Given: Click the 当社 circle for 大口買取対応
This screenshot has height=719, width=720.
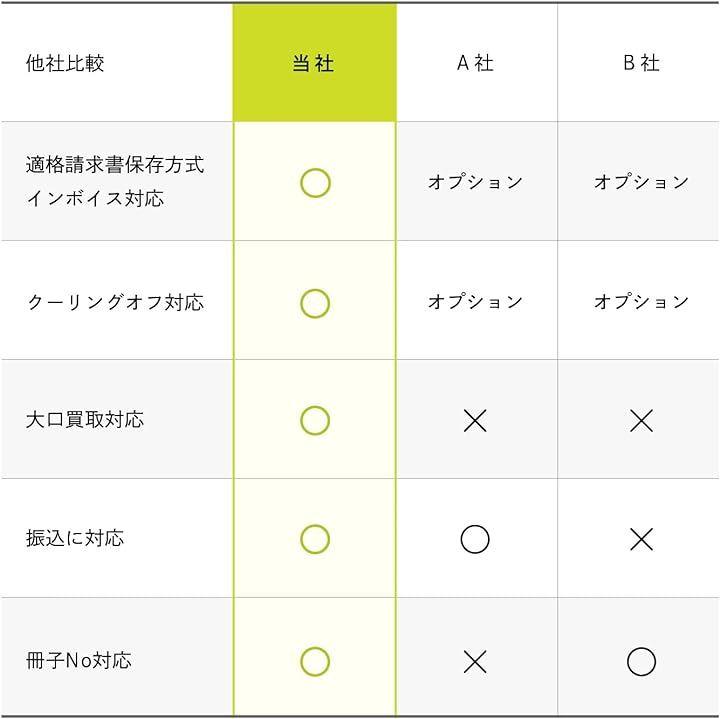Looking at the screenshot, I should pos(315,421).
